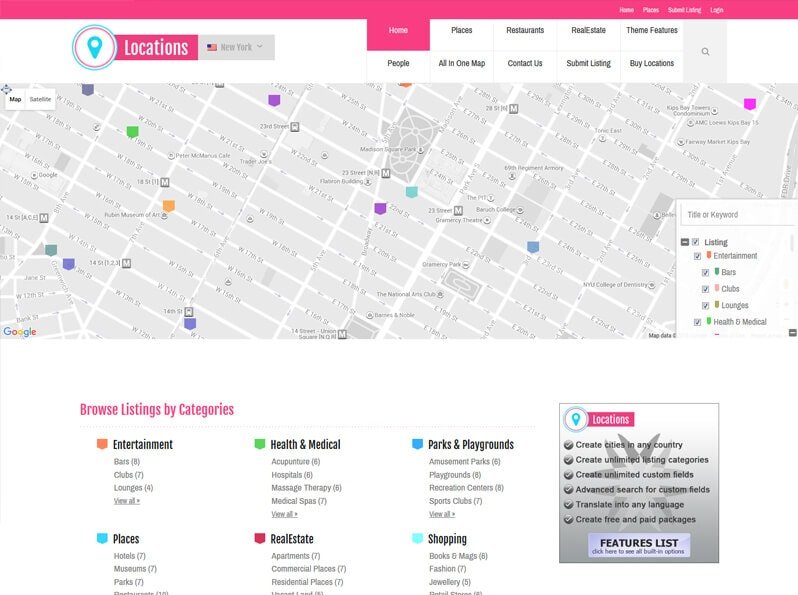Image resolution: width=798 pixels, height=595 pixels.
Task: Open the Apartments (7) category link
Action: (296, 556)
